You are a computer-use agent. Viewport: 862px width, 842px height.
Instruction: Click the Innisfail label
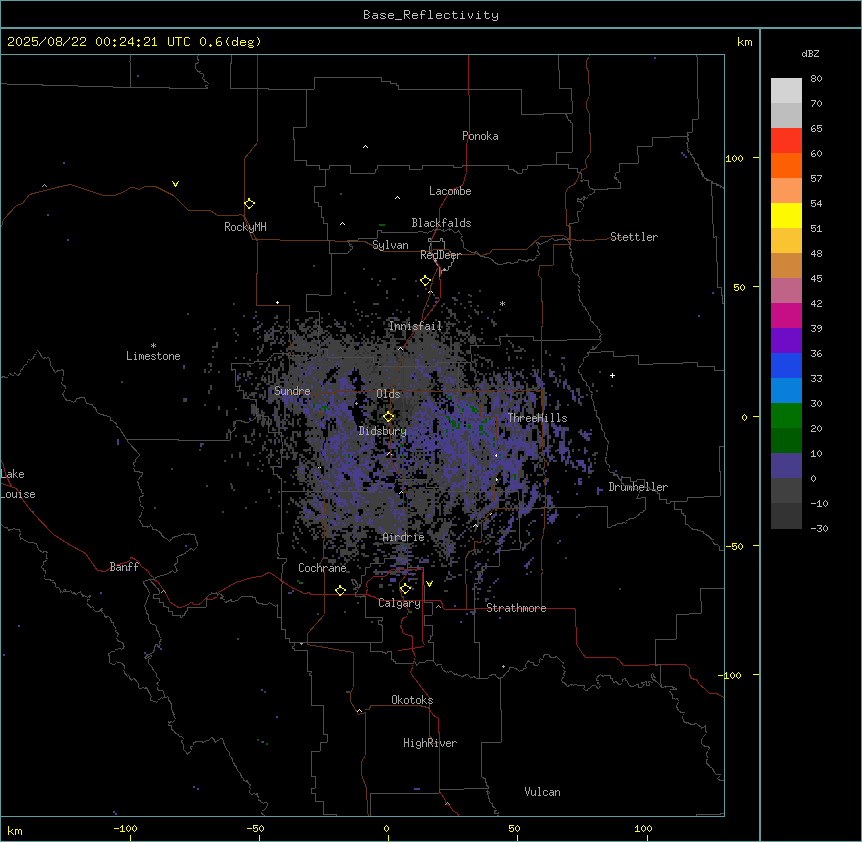415,326
